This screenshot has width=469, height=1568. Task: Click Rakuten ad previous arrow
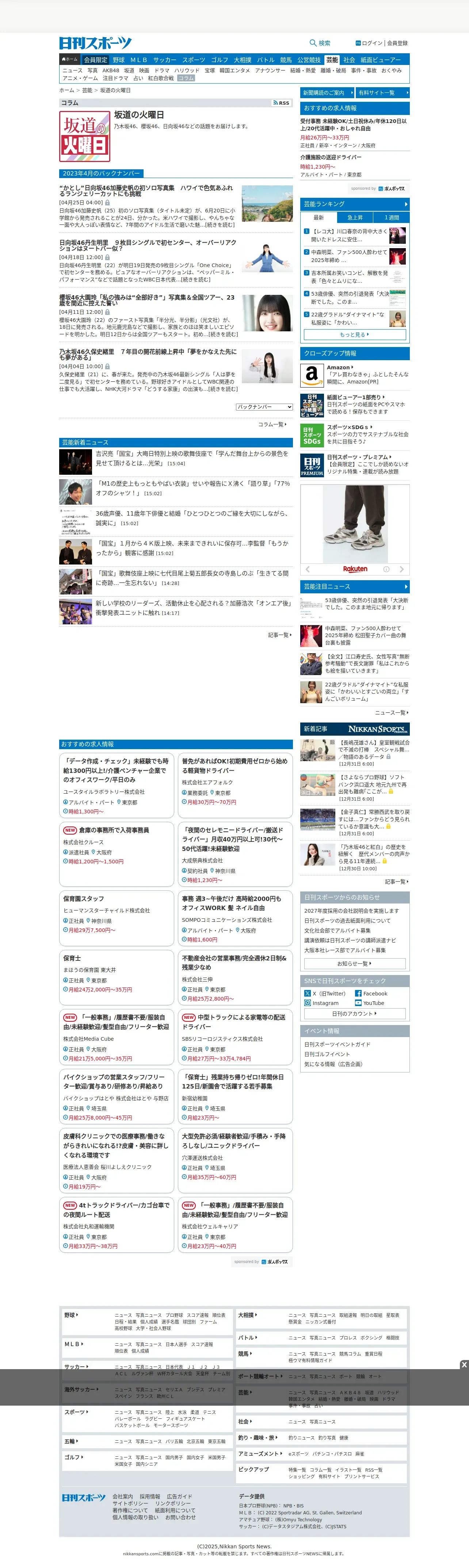click(308, 569)
